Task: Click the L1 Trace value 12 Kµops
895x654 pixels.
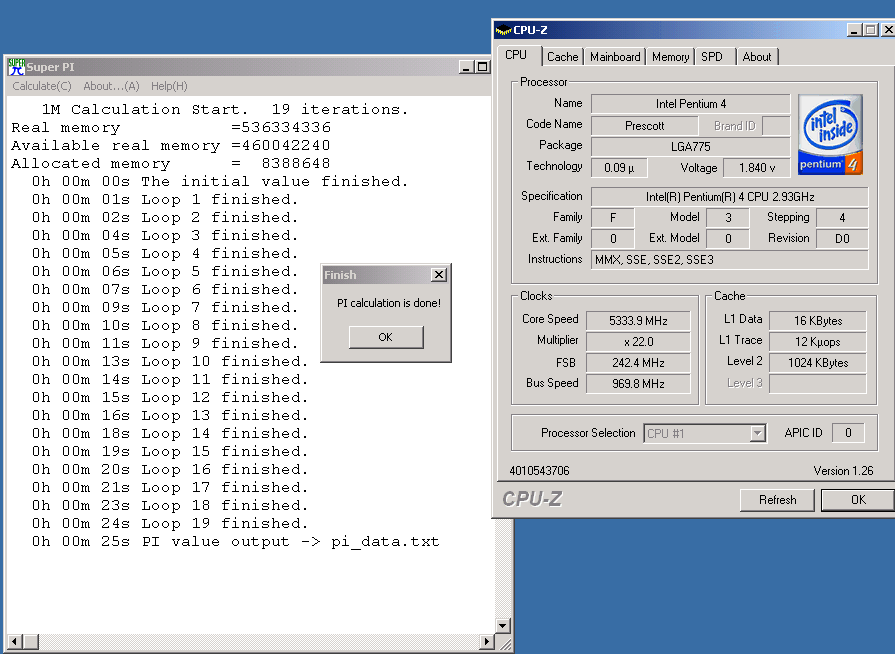Action: pyautogui.click(x=818, y=342)
